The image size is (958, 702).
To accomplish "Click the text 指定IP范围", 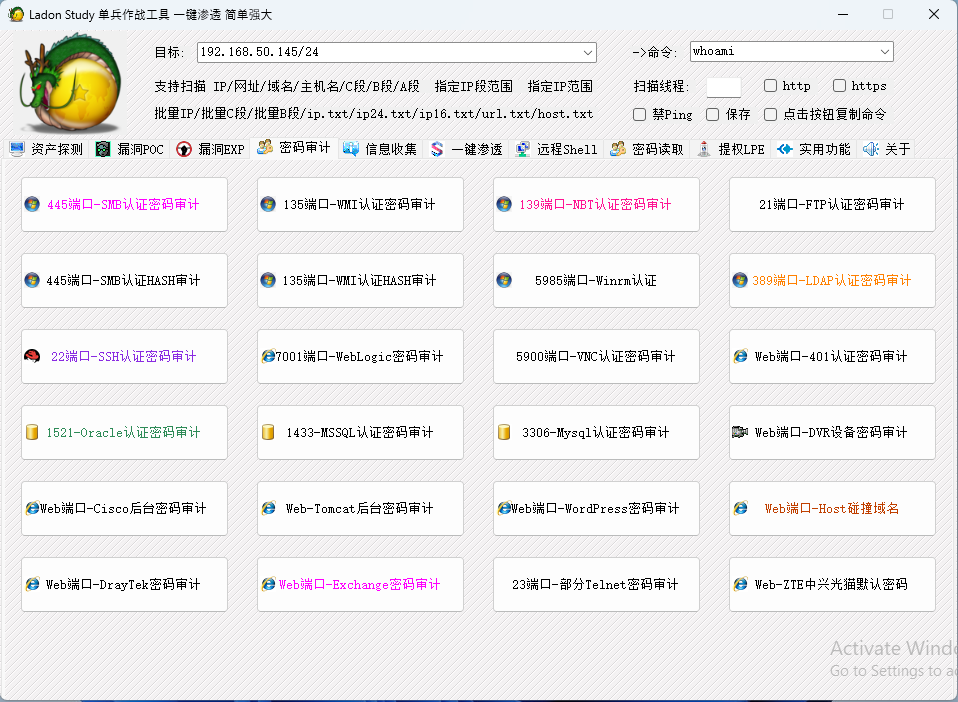I will 560,86.
